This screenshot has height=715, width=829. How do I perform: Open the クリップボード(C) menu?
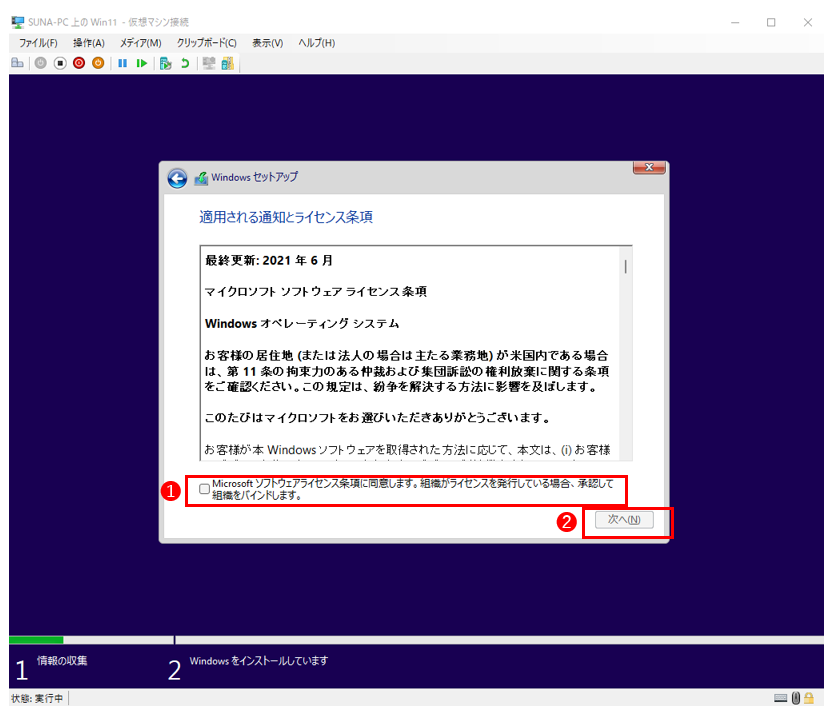pyautogui.click(x=207, y=43)
